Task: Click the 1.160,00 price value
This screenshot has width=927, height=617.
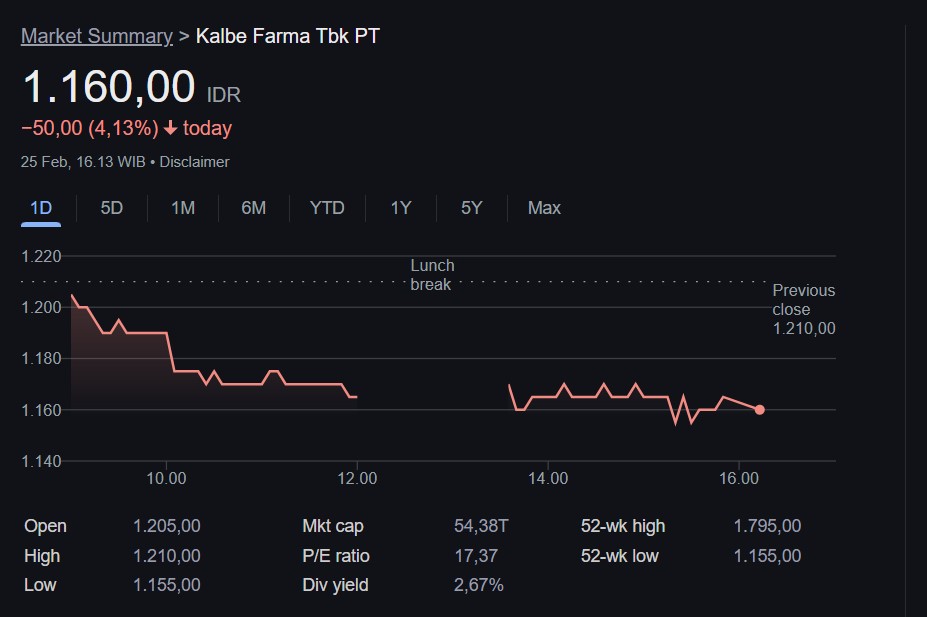Action: [x=109, y=88]
